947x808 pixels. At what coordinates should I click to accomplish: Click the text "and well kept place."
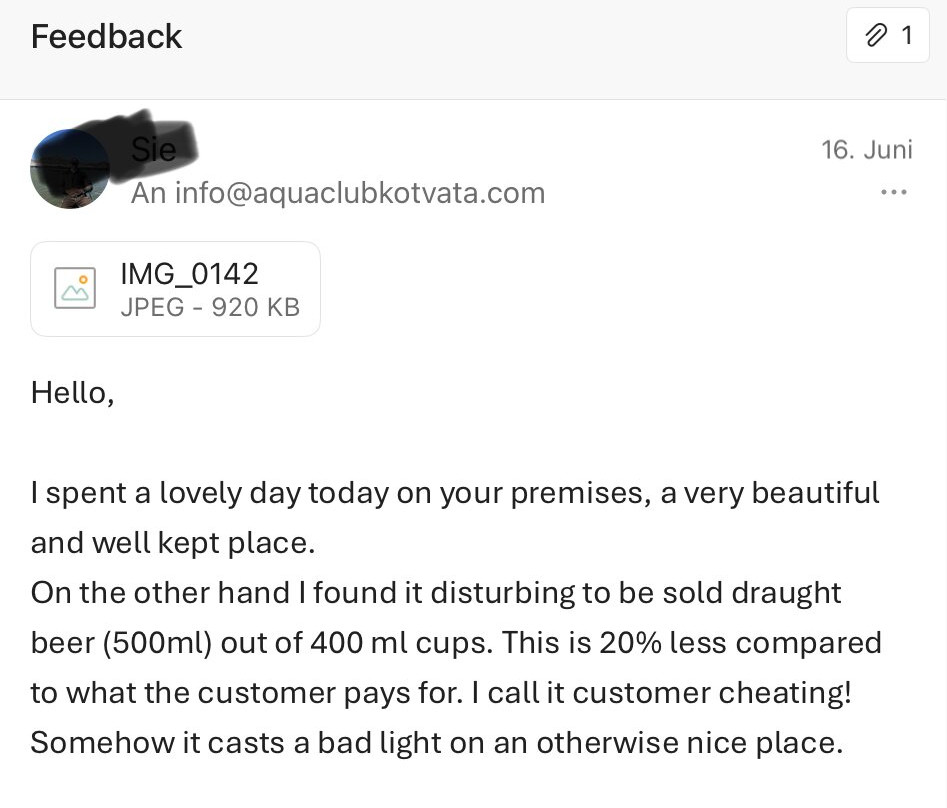click(172, 543)
